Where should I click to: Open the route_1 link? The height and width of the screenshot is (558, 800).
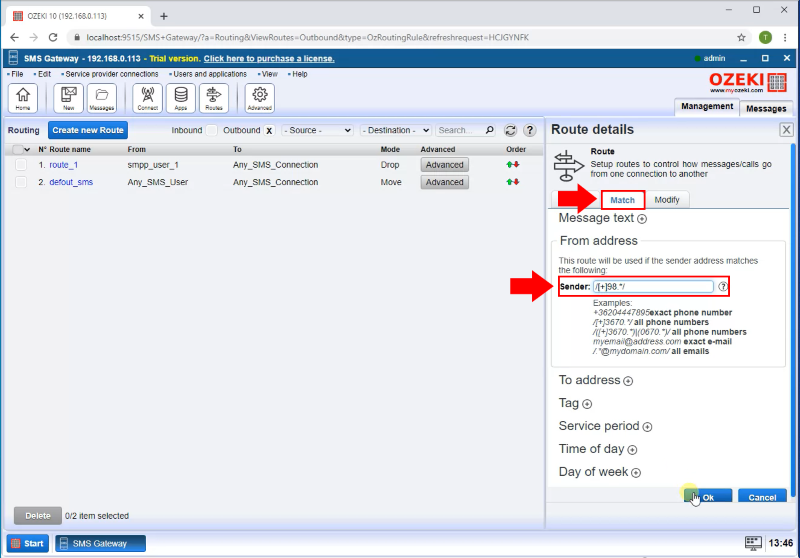(x=63, y=165)
